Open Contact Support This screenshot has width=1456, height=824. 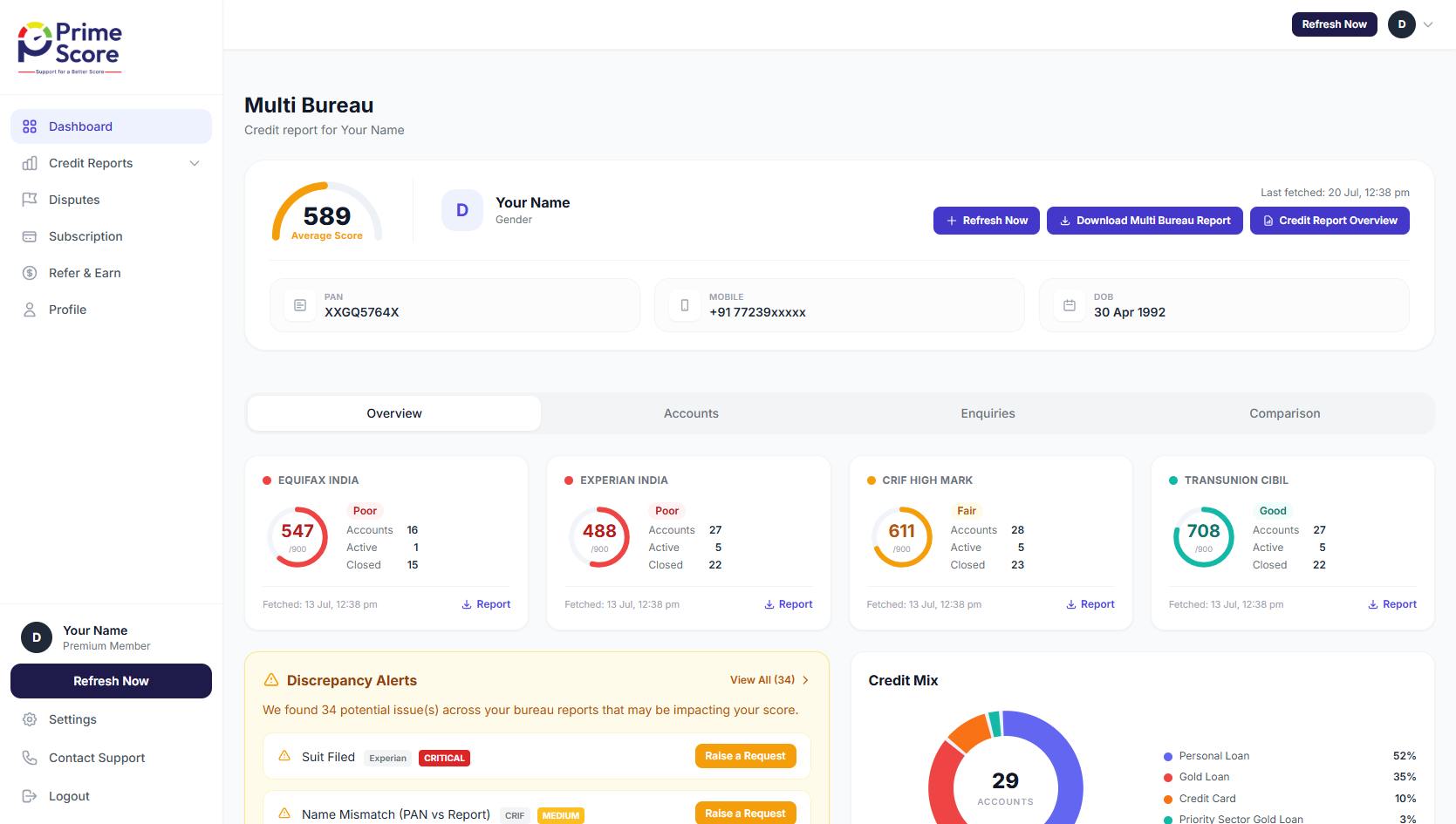click(111, 758)
